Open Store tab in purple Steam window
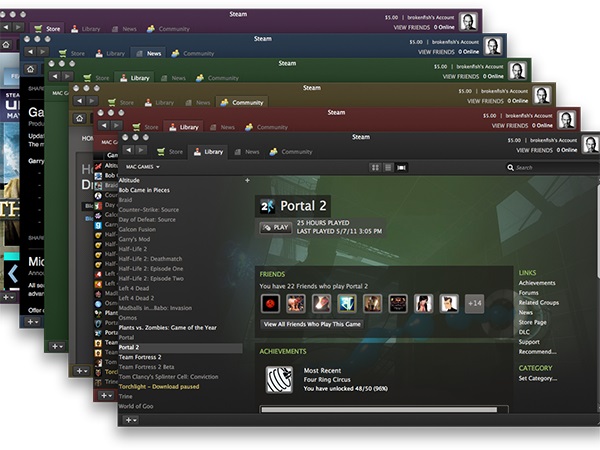Screen dimensions: 600x450 click(47, 29)
